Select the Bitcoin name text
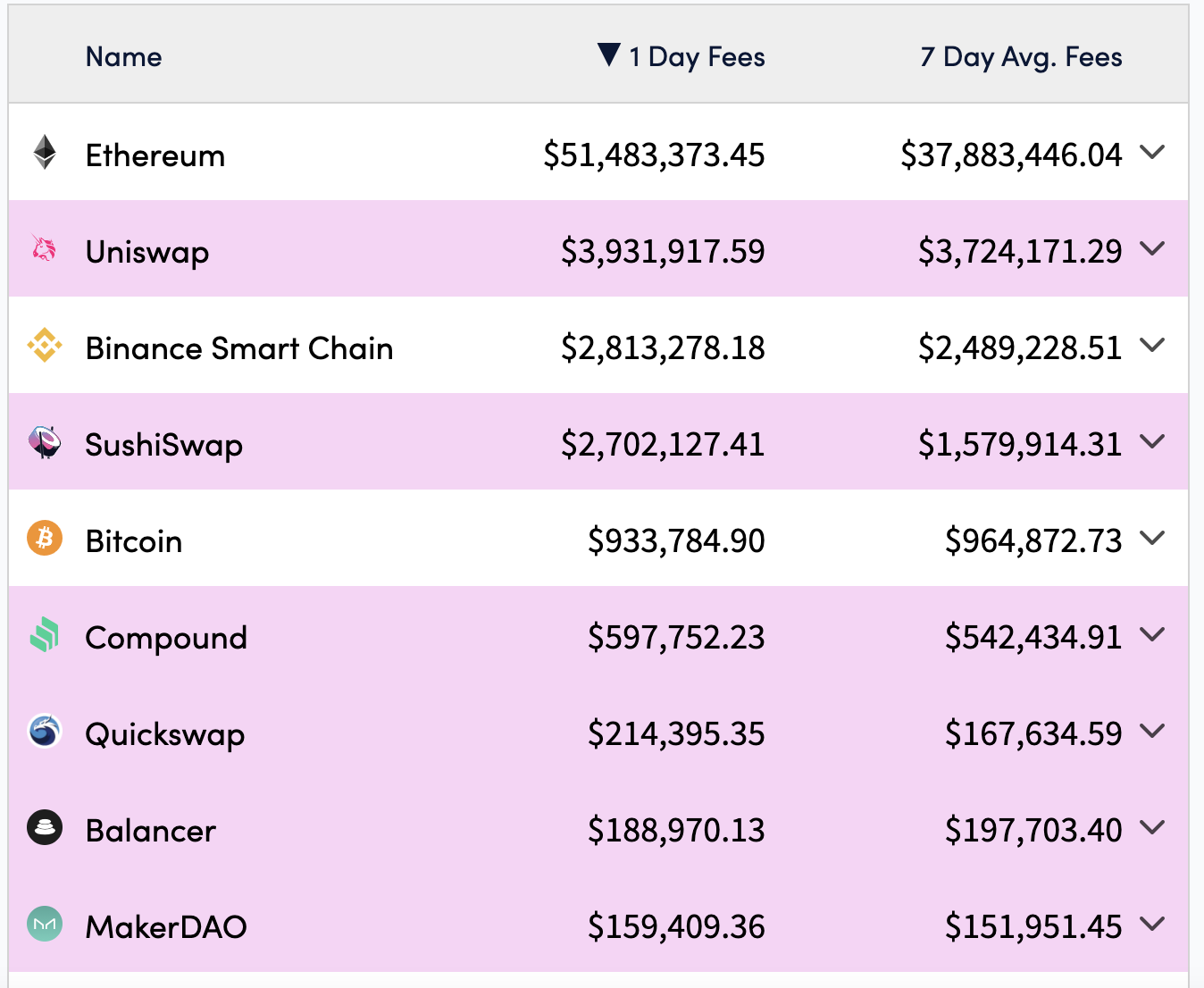This screenshot has width=1204, height=988. pos(134,541)
